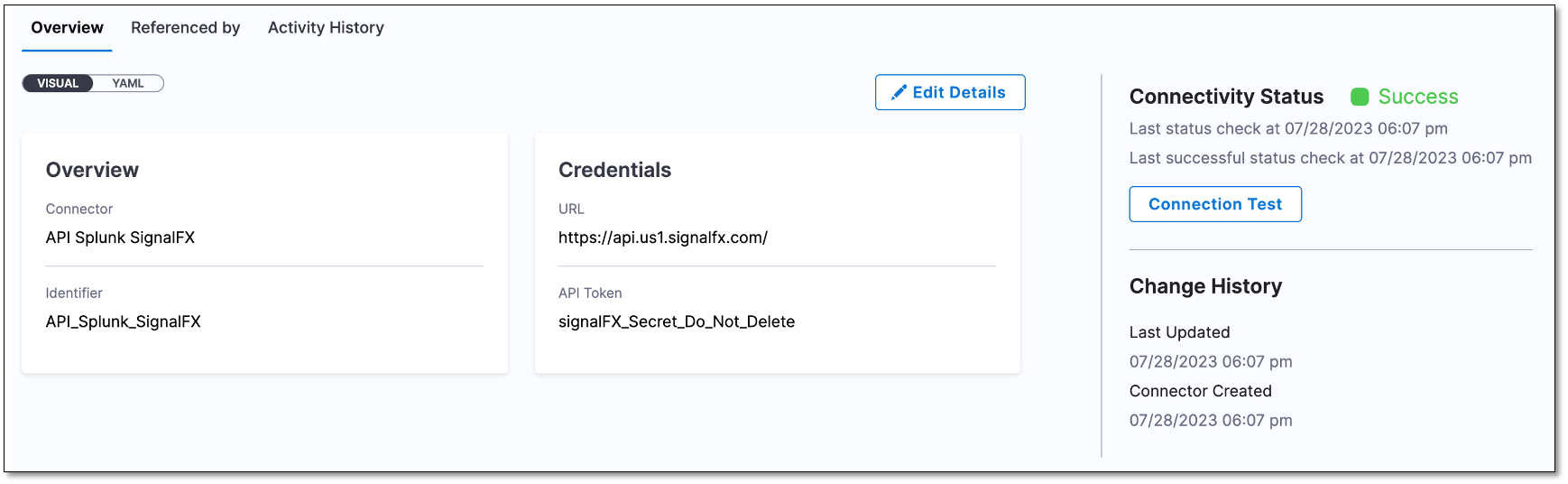Select the signalFX_Secret_Do_Not_Delete API token text
Image resolution: width=1568 pixels, height=484 pixels.
[677, 321]
